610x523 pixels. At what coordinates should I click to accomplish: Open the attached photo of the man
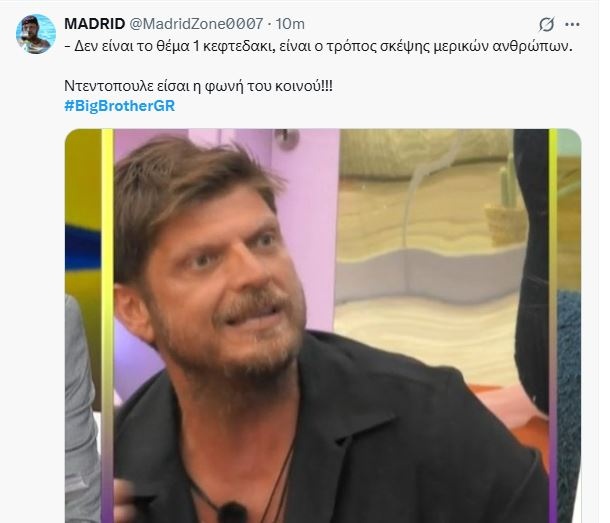[323, 326]
